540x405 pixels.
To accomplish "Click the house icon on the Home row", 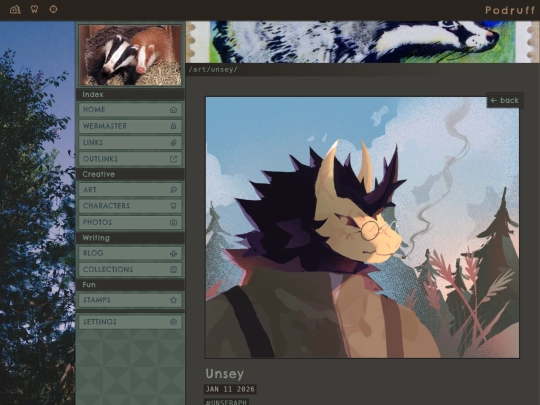I will pyautogui.click(x=173, y=110).
